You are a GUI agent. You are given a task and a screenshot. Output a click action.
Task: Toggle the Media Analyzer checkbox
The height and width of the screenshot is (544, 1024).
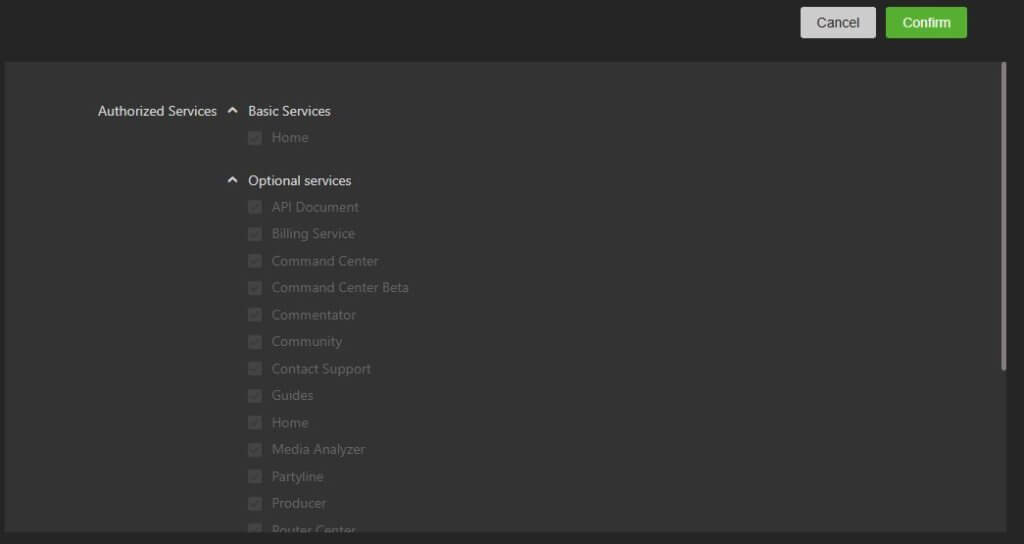click(x=255, y=450)
